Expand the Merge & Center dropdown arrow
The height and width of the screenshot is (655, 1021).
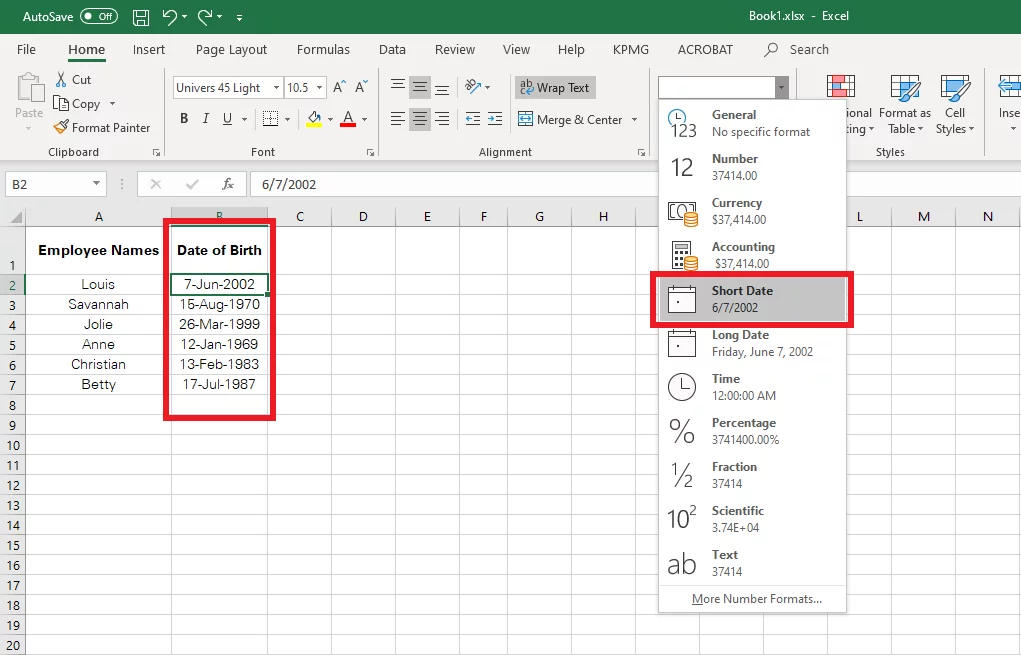tap(633, 120)
